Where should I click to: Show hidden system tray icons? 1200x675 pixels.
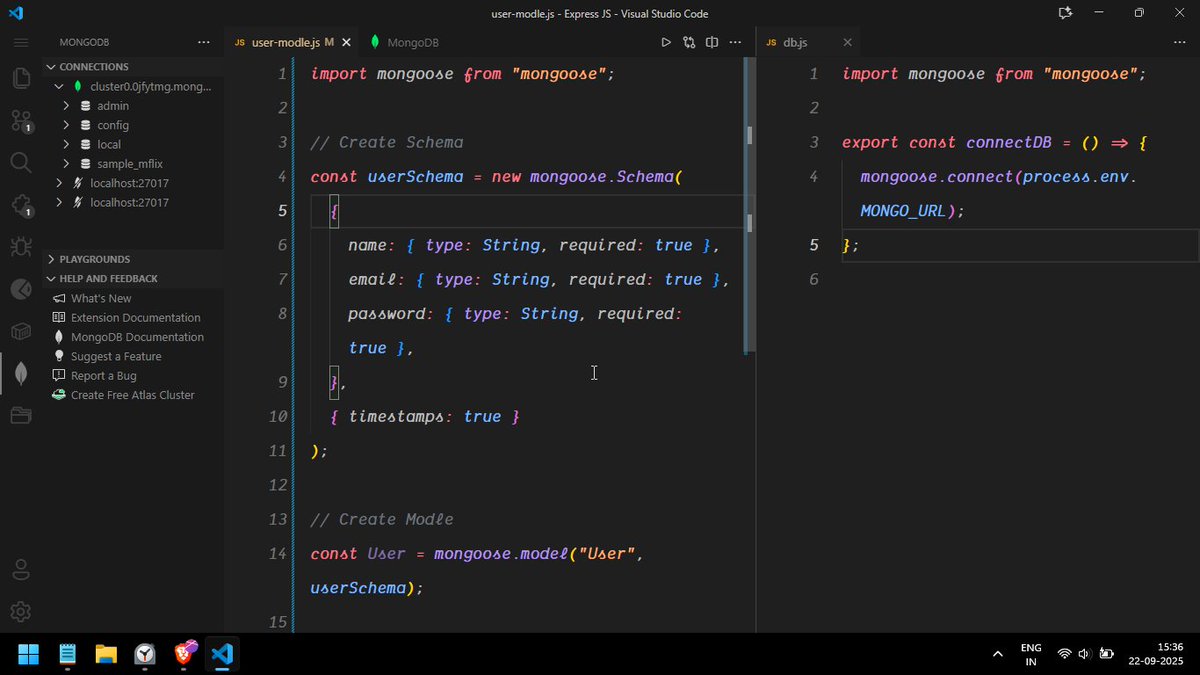[997, 654]
